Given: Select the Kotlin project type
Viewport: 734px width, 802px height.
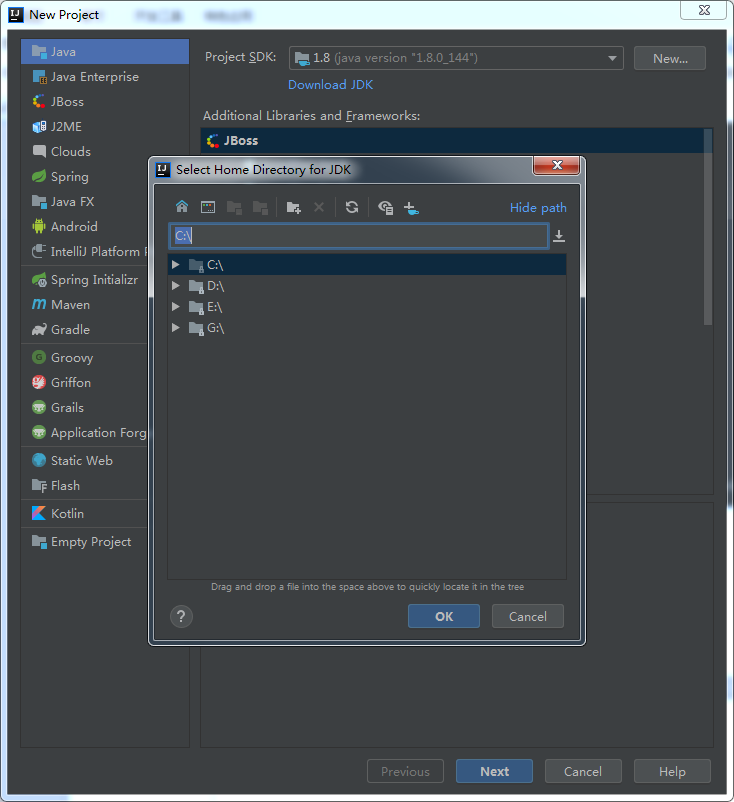Looking at the screenshot, I should coord(84,514).
